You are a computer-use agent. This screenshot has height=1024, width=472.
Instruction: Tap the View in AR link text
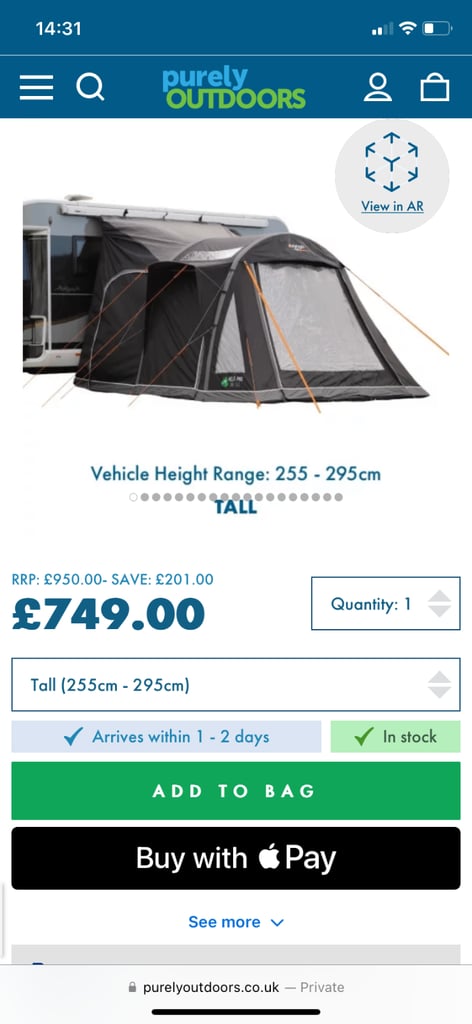[x=392, y=206]
